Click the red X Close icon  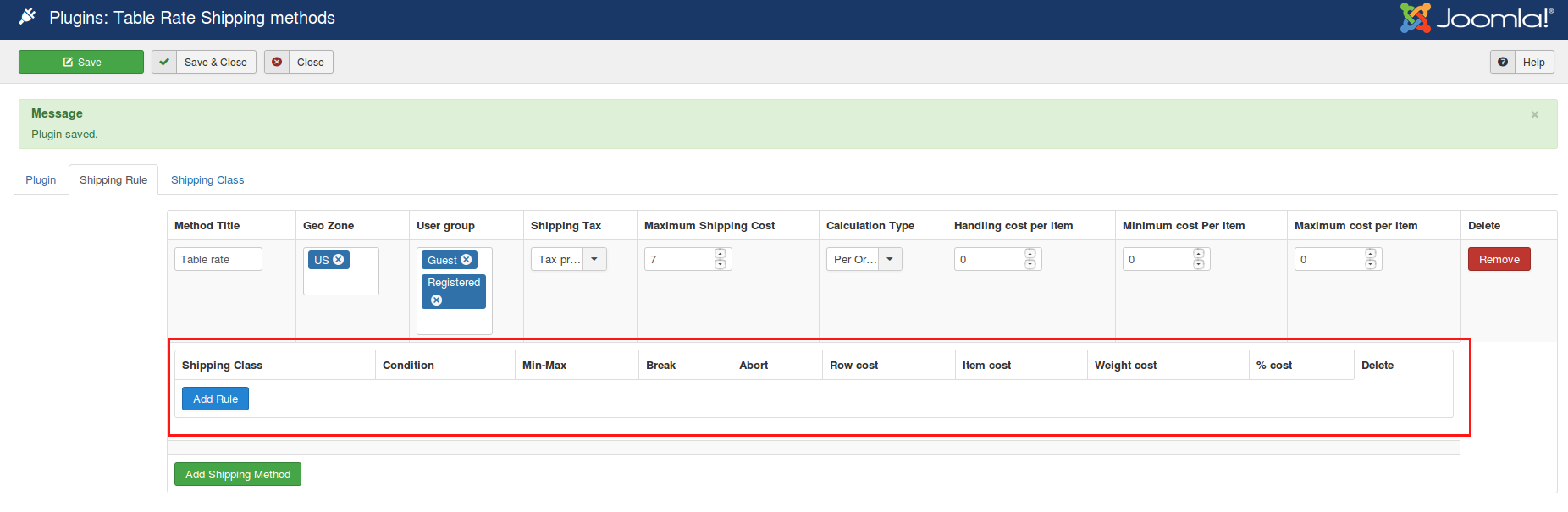coord(277,62)
